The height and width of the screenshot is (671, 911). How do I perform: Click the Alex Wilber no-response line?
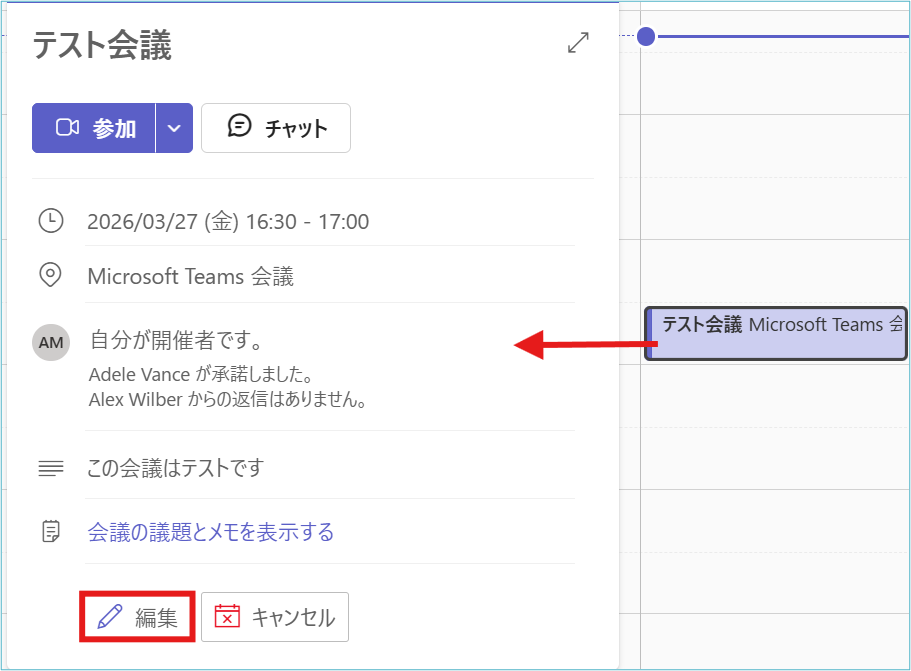click(x=228, y=401)
